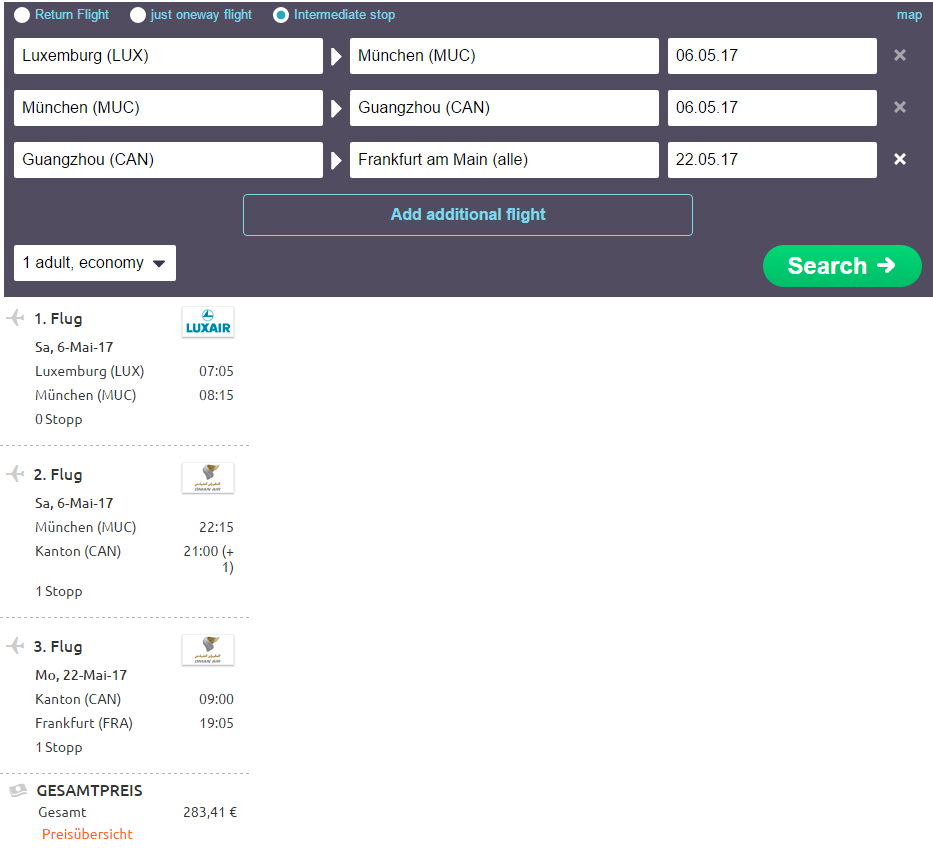This screenshot has width=933, height=848.
Task: Click the 22:15 departure time
Action: click(x=216, y=527)
